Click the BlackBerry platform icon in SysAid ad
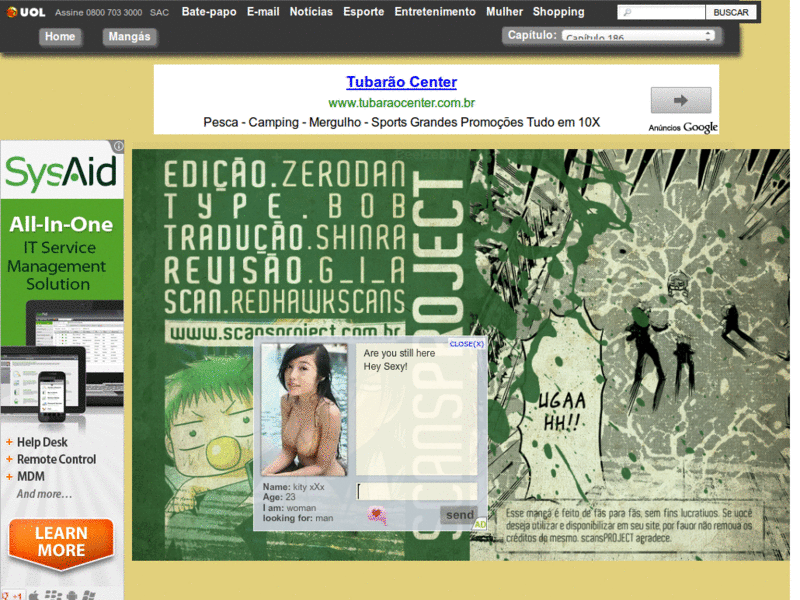This screenshot has height=600, width=800. click(x=53, y=595)
